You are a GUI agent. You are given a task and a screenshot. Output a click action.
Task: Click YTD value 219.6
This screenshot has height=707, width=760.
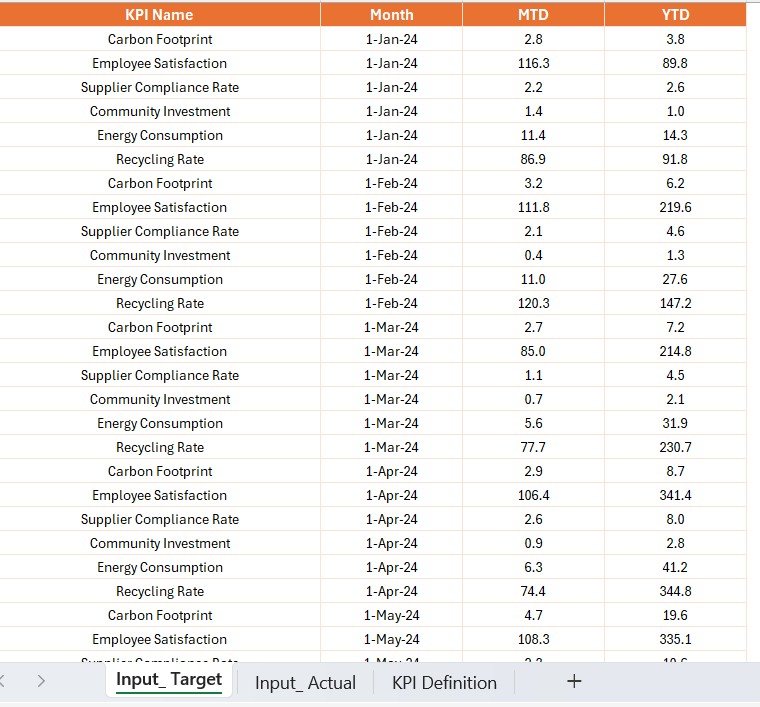coord(675,207)
